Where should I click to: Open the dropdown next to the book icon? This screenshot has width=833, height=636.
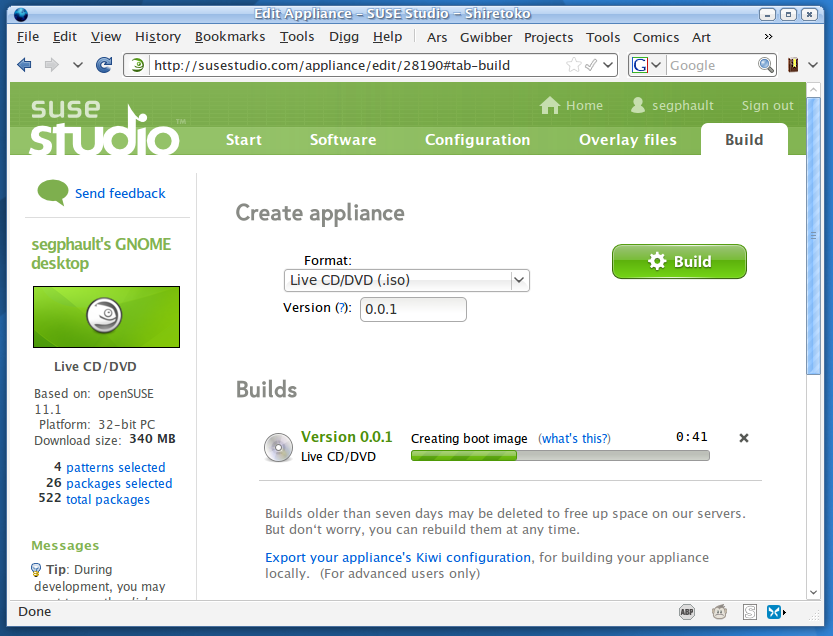click(813, 65)
